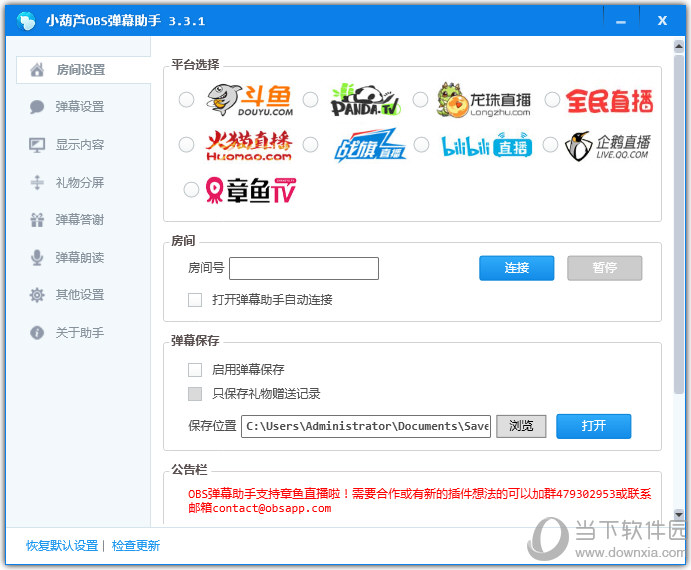Click the blue 连接 button
This screenshot has width=691, height=570.
[x=516, y=268]
